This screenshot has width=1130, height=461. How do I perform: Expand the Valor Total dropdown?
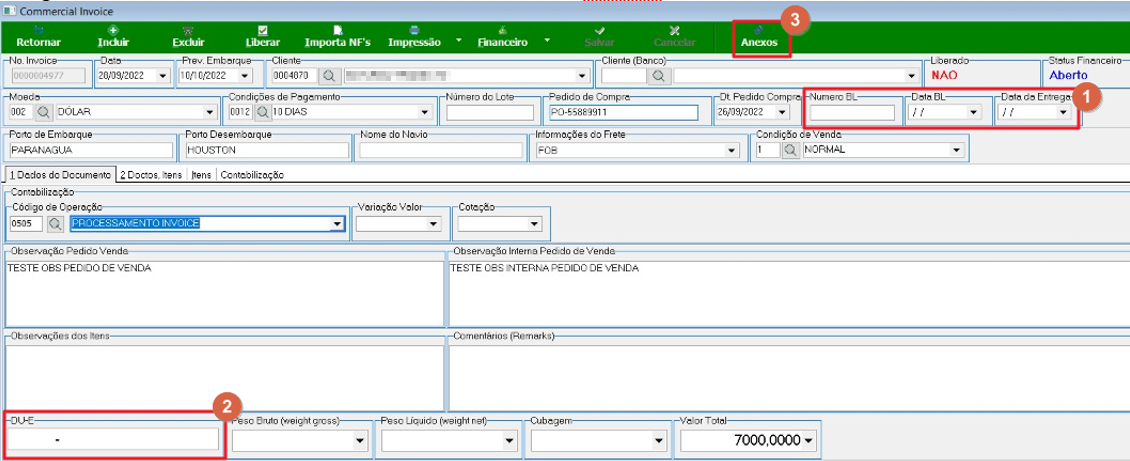tap(810, 440)
